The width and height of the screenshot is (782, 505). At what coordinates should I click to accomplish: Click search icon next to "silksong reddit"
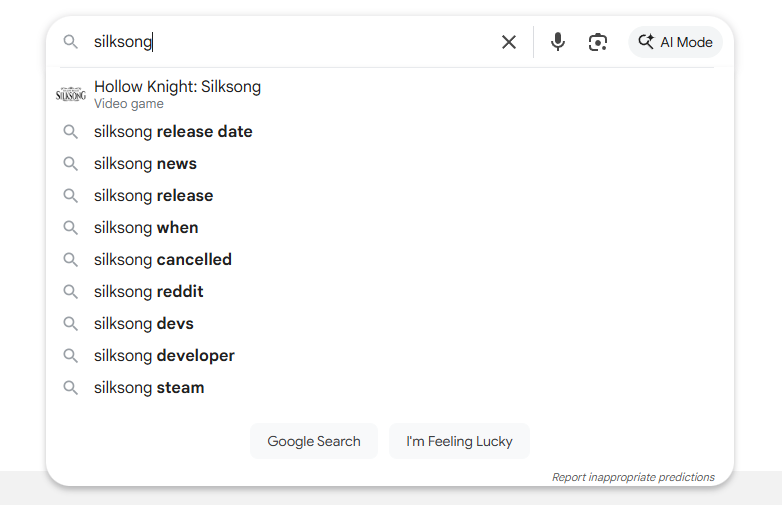click(70, 292)
